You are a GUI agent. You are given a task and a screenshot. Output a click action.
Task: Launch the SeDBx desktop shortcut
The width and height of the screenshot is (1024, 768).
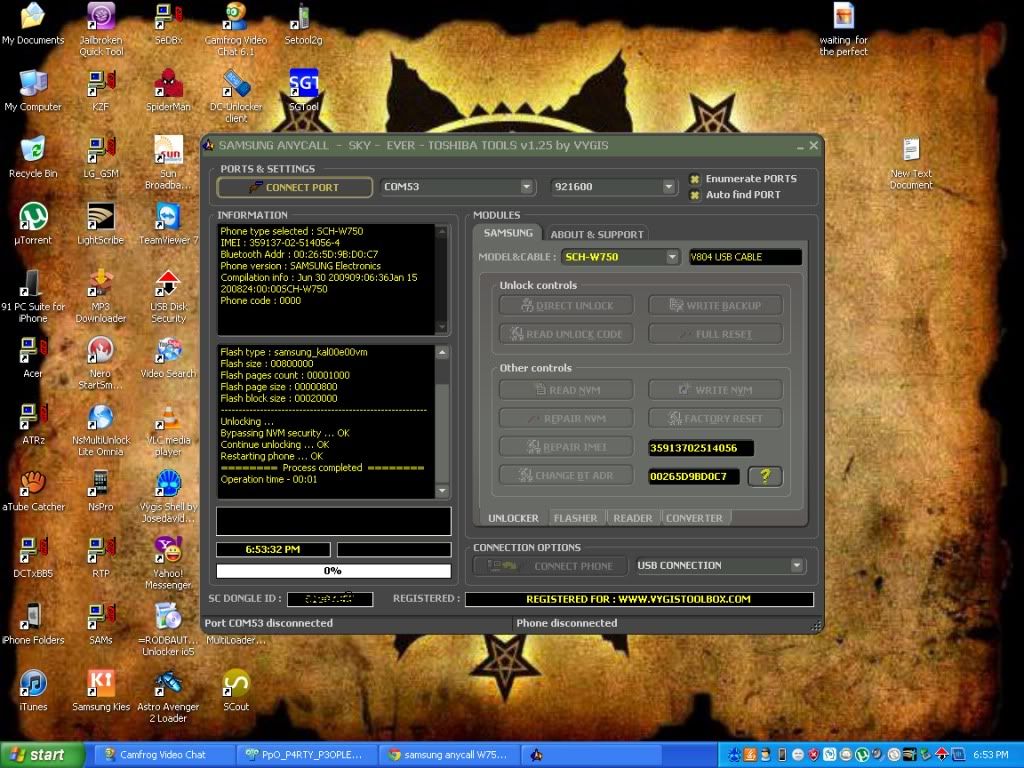click(x=168, y=24)
